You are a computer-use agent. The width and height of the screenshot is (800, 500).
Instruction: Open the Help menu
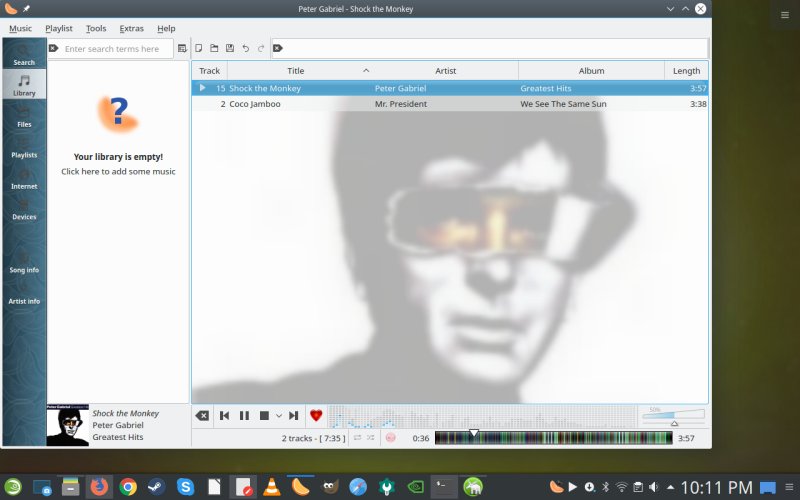click(x=166, y=29)
